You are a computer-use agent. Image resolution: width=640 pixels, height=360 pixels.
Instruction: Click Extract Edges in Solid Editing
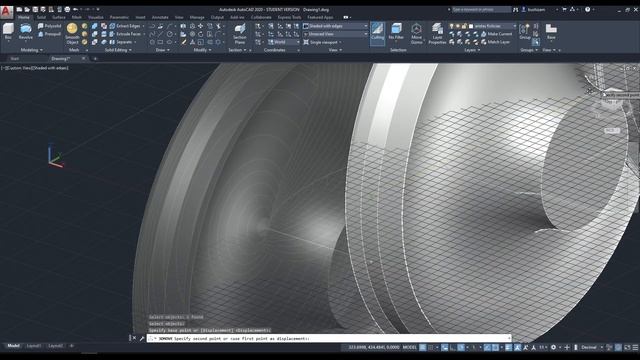[x=126, y=26]
